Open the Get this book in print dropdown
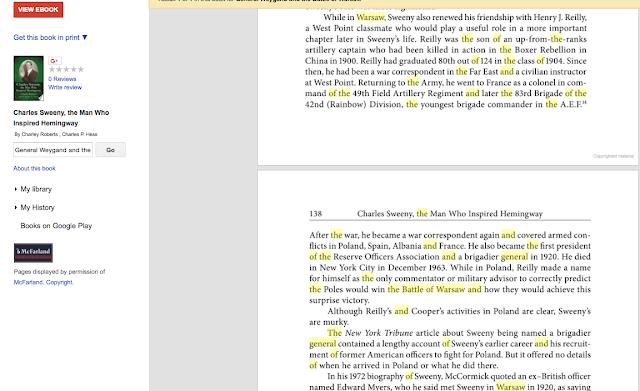The image size is (640, 391). pos(50,38)
